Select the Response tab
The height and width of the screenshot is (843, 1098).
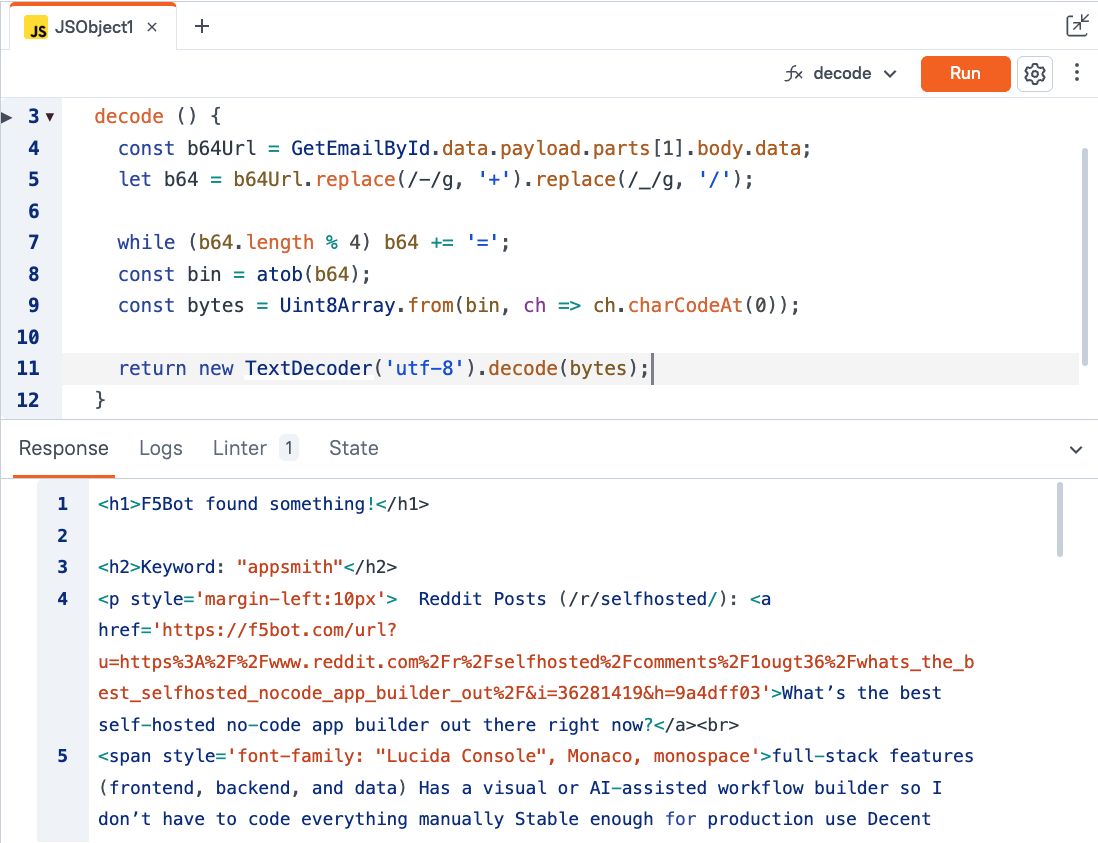(63, 448)
